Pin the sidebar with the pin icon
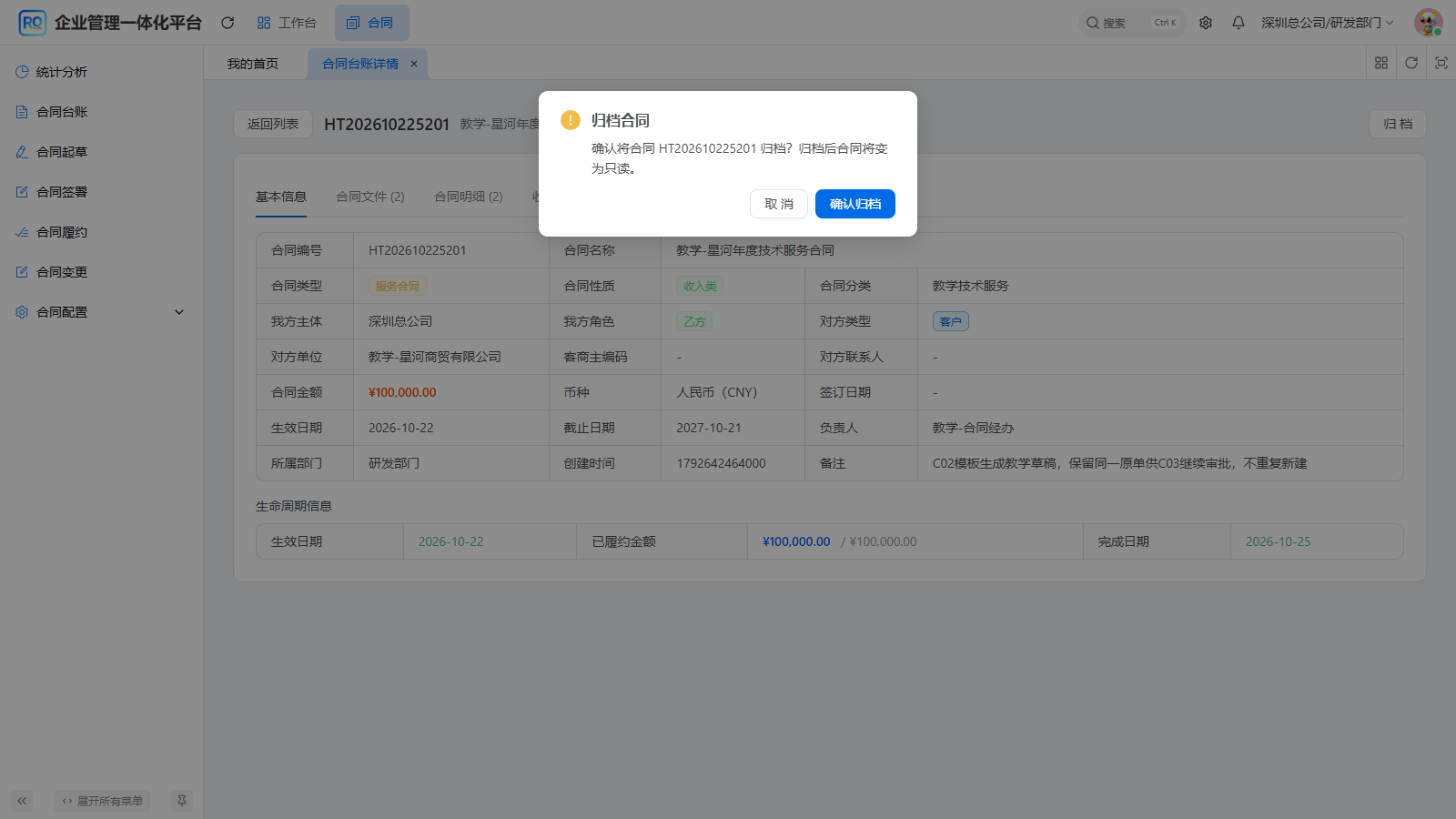 (x=182, y=801)
